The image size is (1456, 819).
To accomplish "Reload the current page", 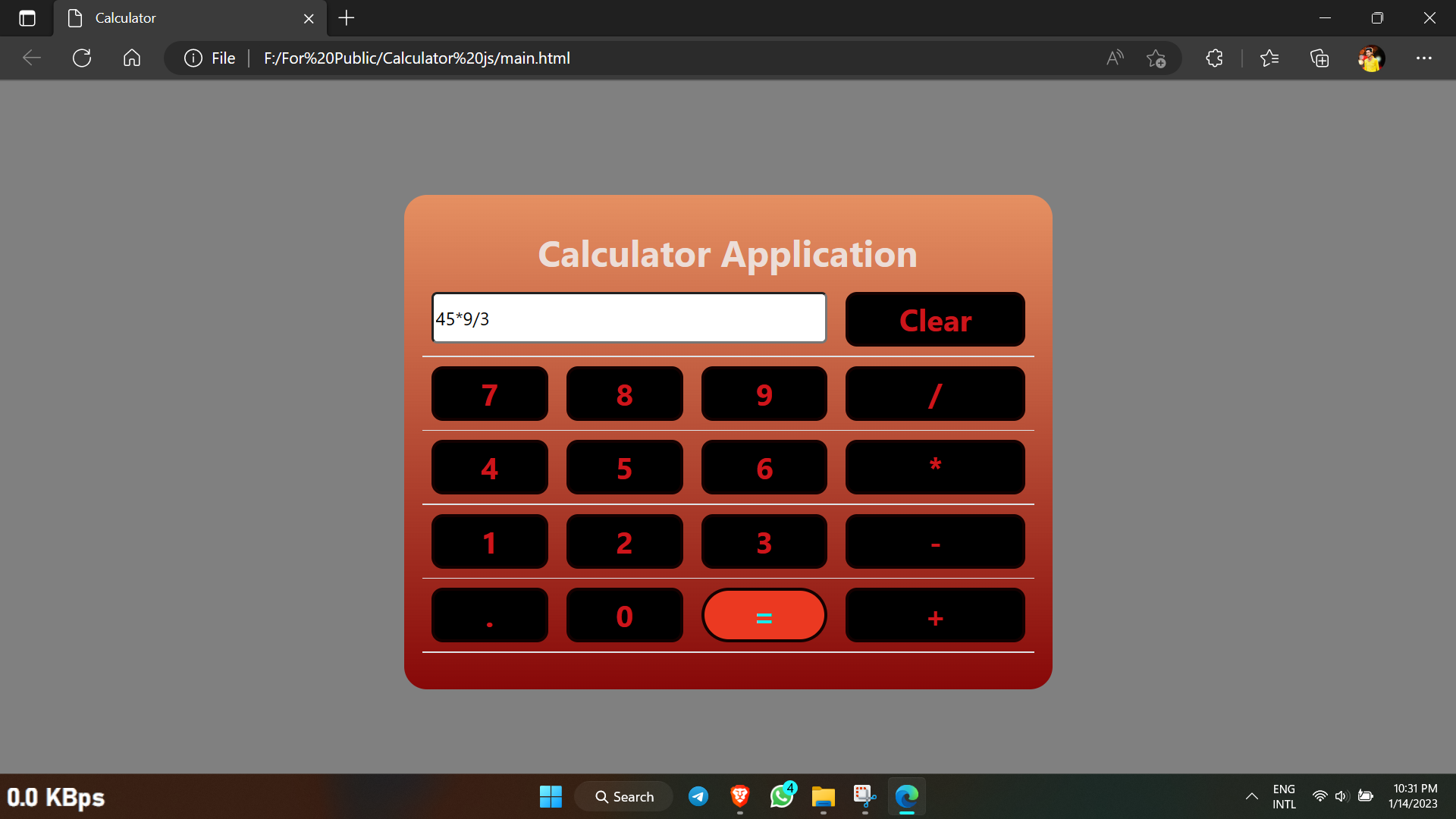I will (81, 58).
